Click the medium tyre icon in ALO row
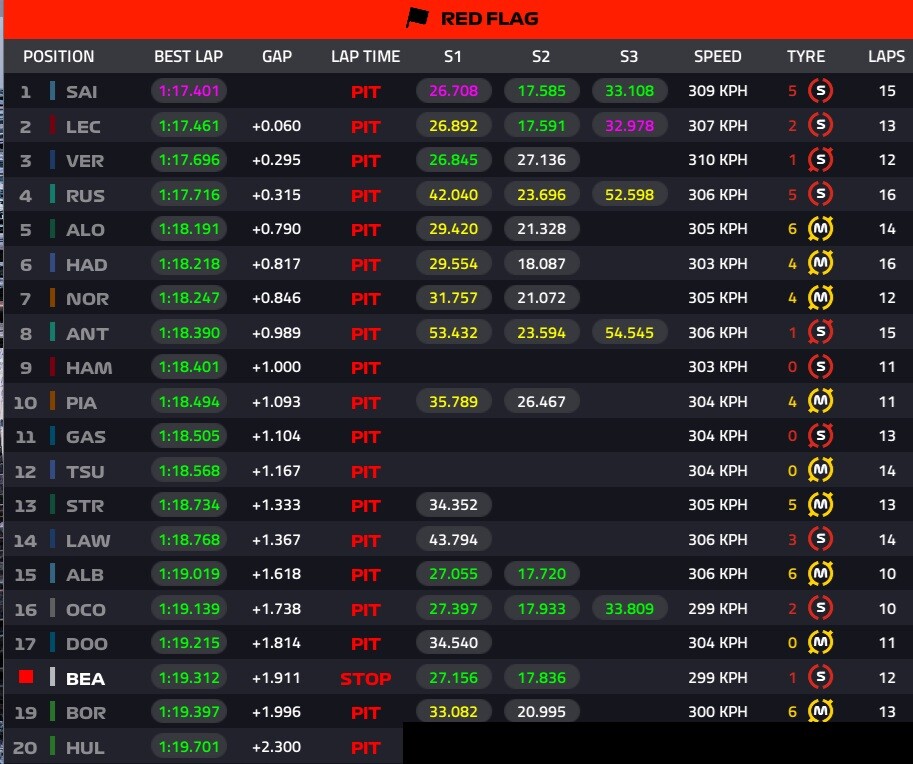This screenshot has width=913, height=764. [x=820, y=229]
